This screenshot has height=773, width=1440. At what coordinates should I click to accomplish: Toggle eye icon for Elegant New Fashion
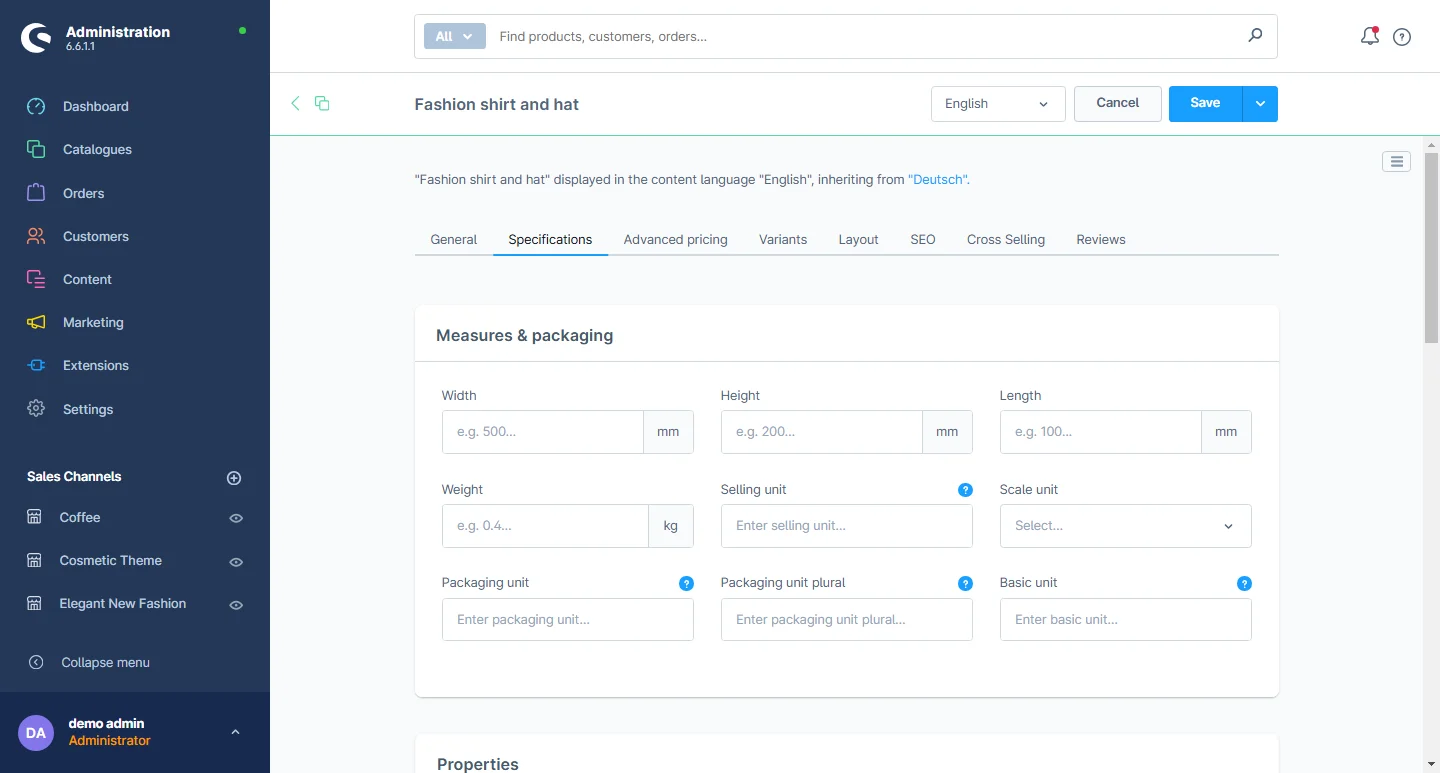236,605
